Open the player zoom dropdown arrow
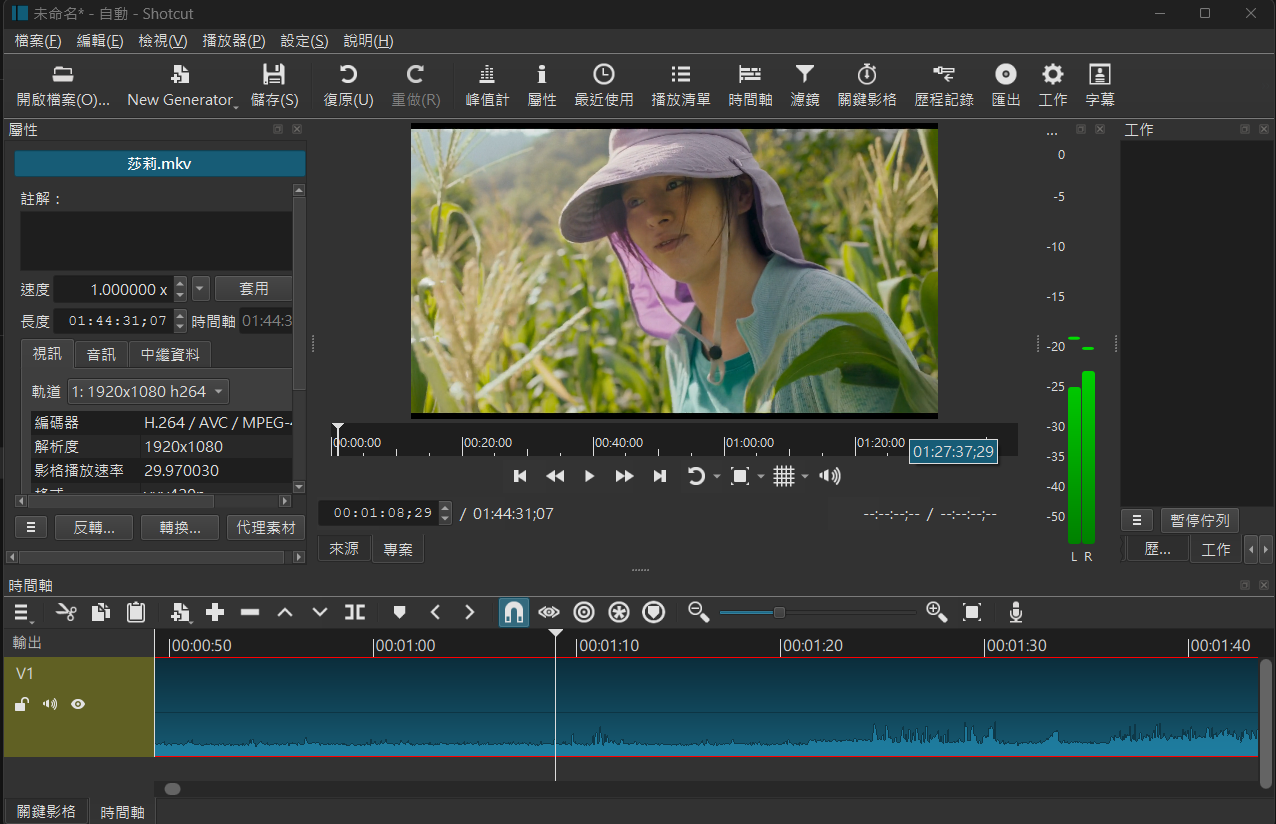The width and height of the screenshot is (1276, 824). click(x=761, y=477)
